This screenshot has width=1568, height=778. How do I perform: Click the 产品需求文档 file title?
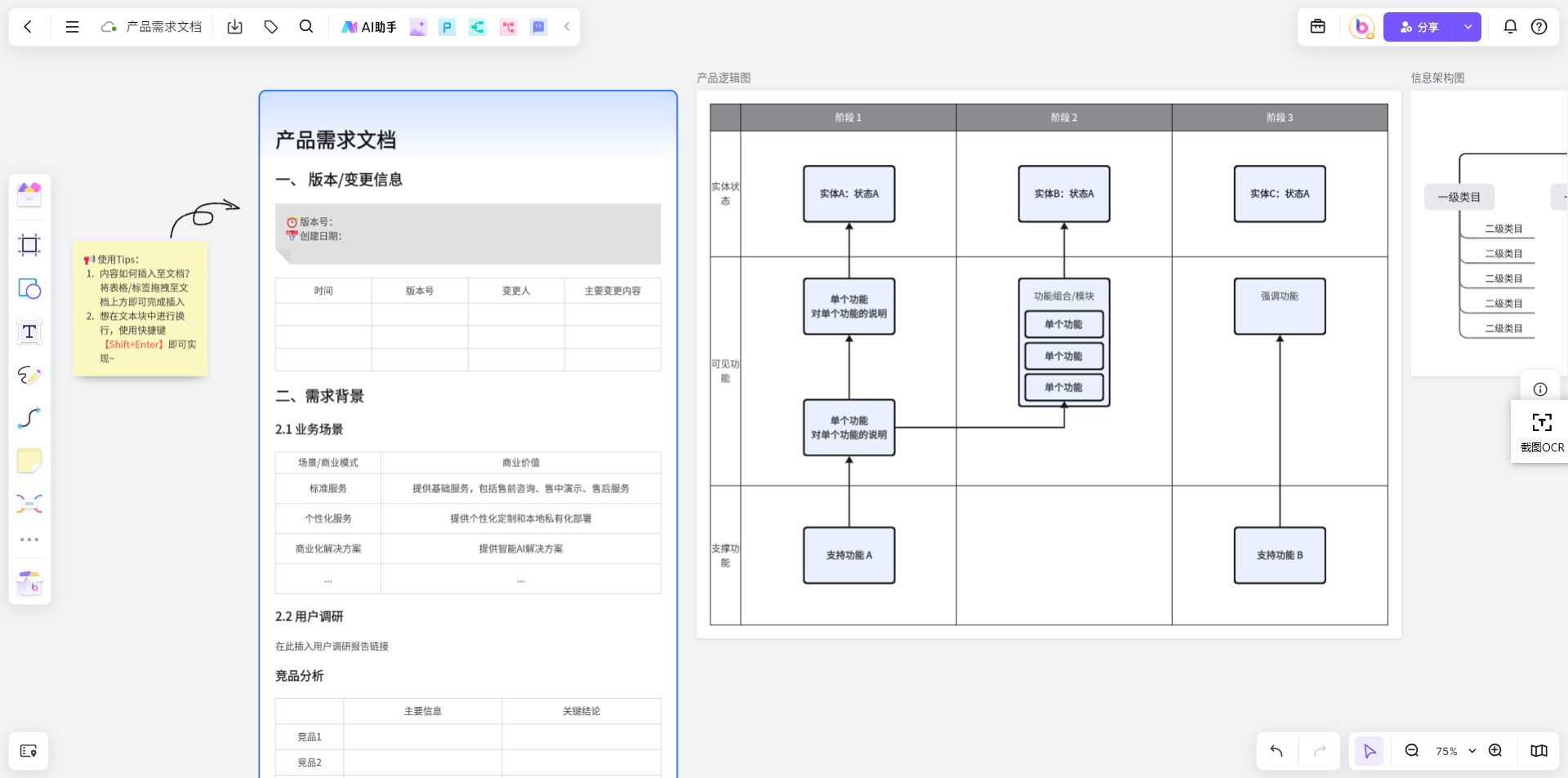pyautogui.click(x=163, y=27)
